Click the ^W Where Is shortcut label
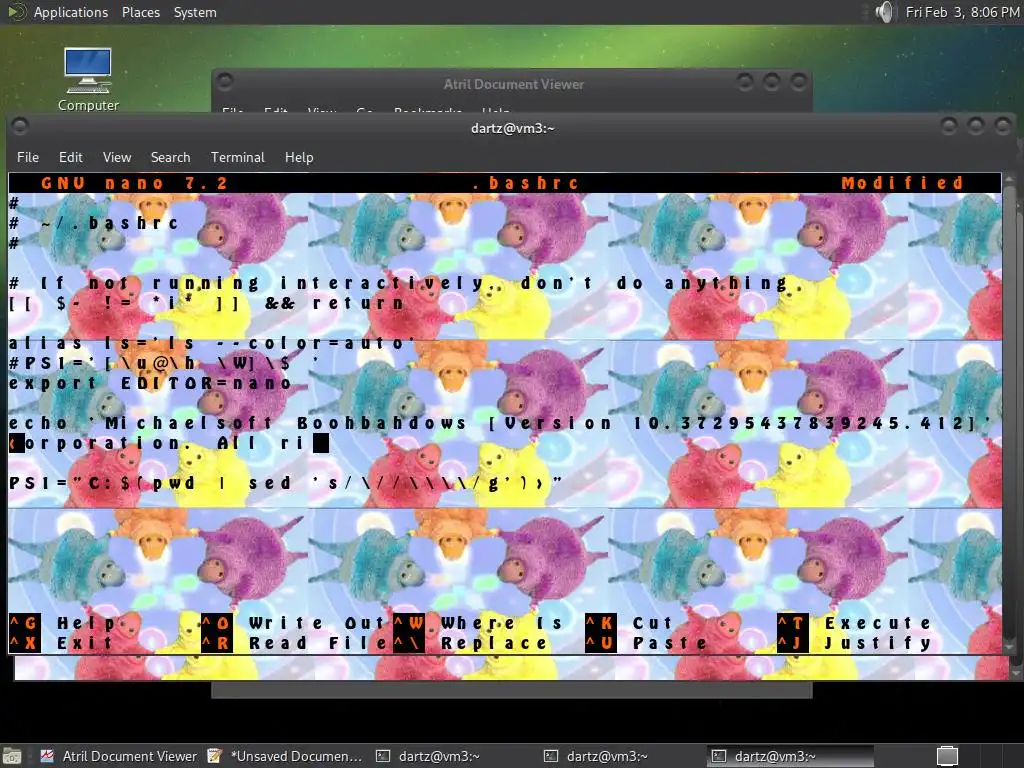 click(477, 623)
